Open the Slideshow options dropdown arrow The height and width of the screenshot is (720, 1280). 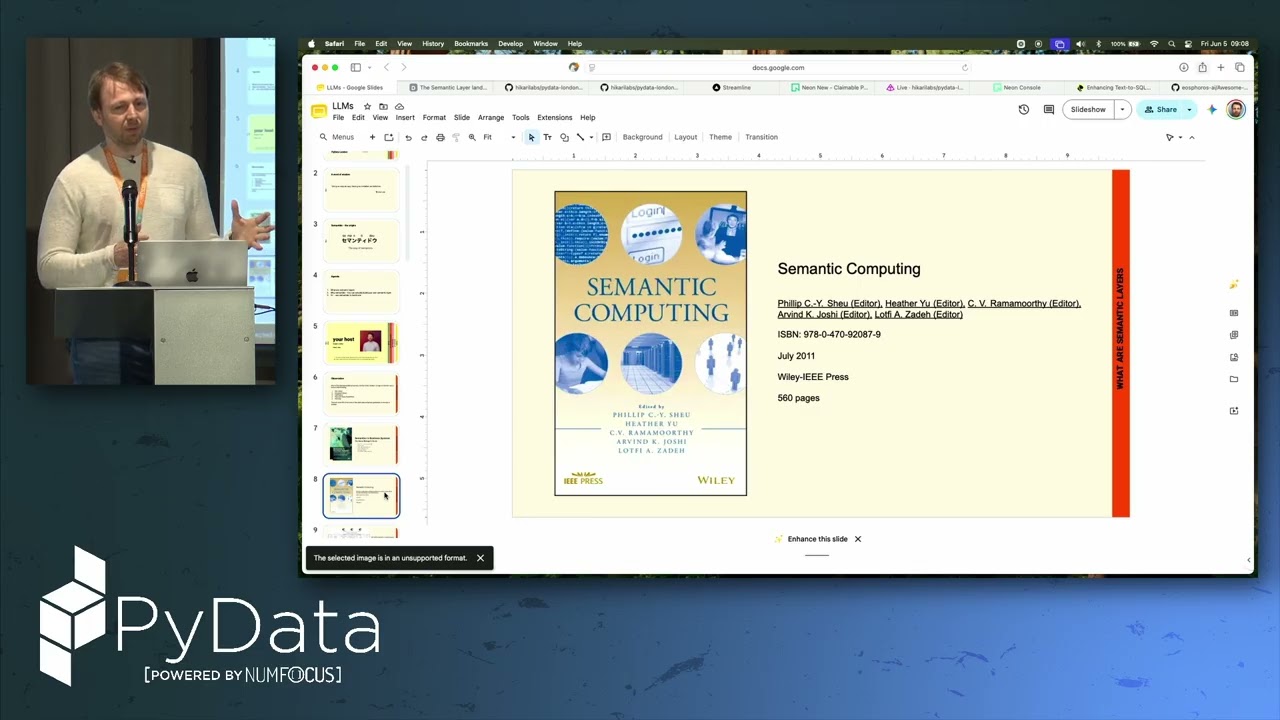[x=1122, y=109]
